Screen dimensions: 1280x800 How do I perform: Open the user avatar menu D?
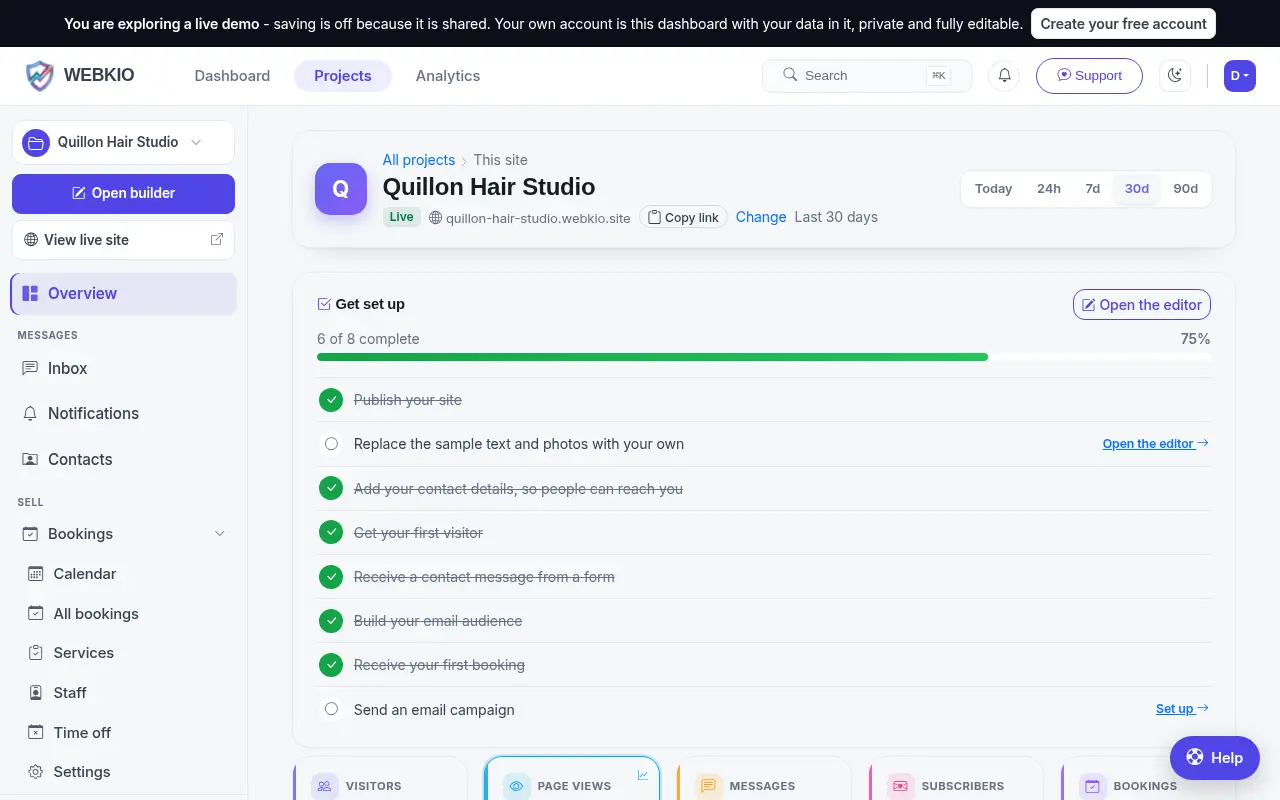tap(1239, 75)
